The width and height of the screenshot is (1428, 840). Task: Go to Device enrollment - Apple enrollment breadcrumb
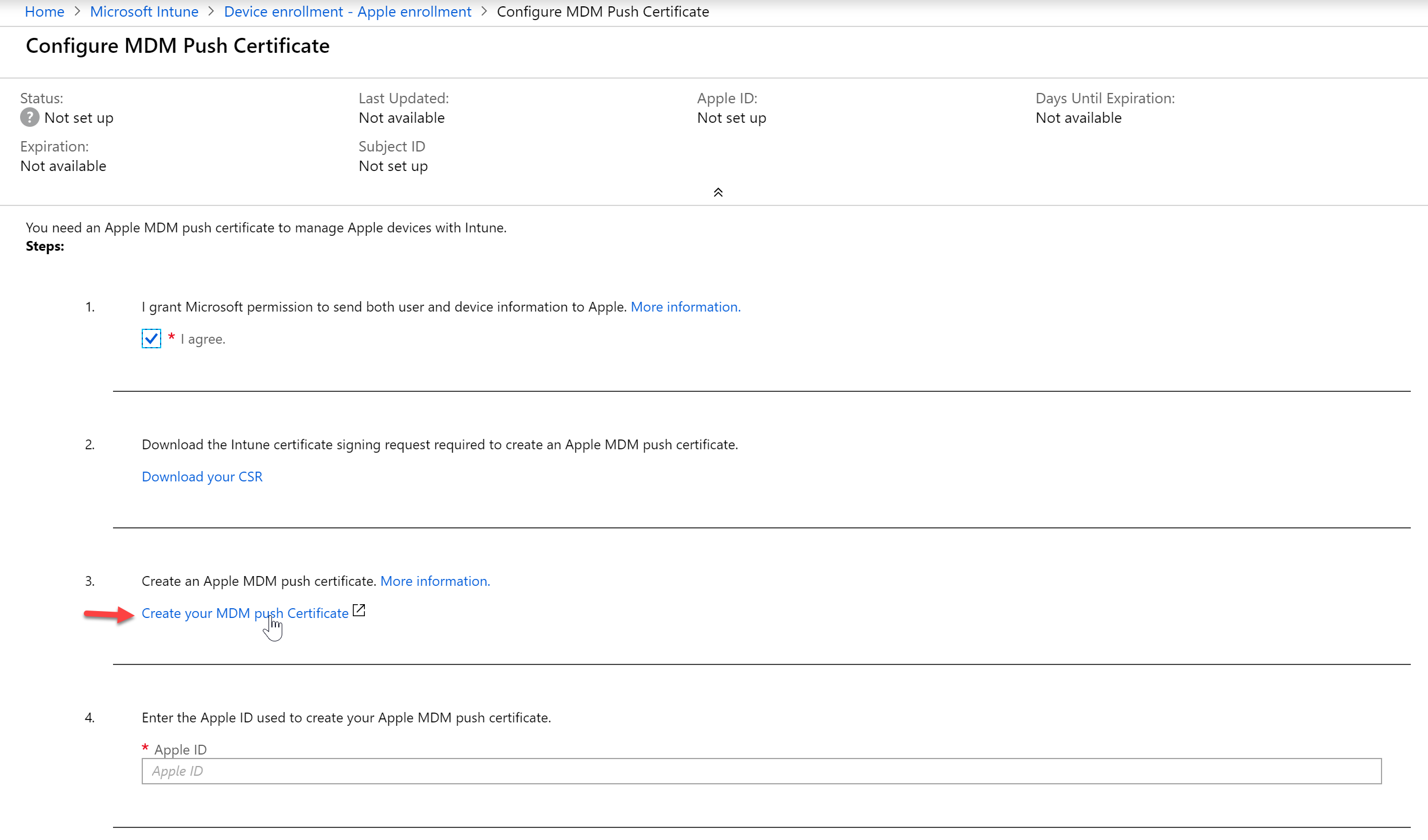[348, 11]
